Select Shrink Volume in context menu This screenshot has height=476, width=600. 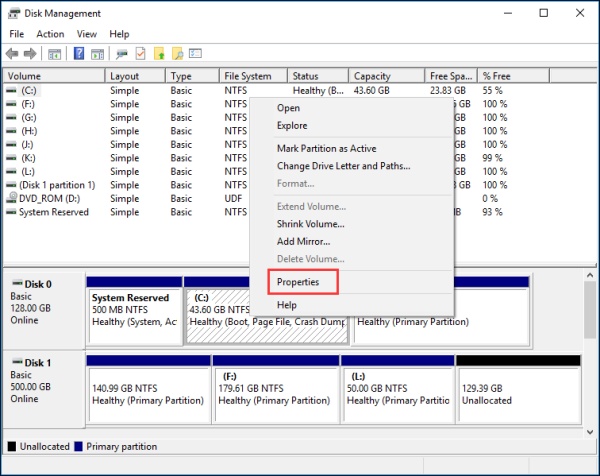click(310, 224)
